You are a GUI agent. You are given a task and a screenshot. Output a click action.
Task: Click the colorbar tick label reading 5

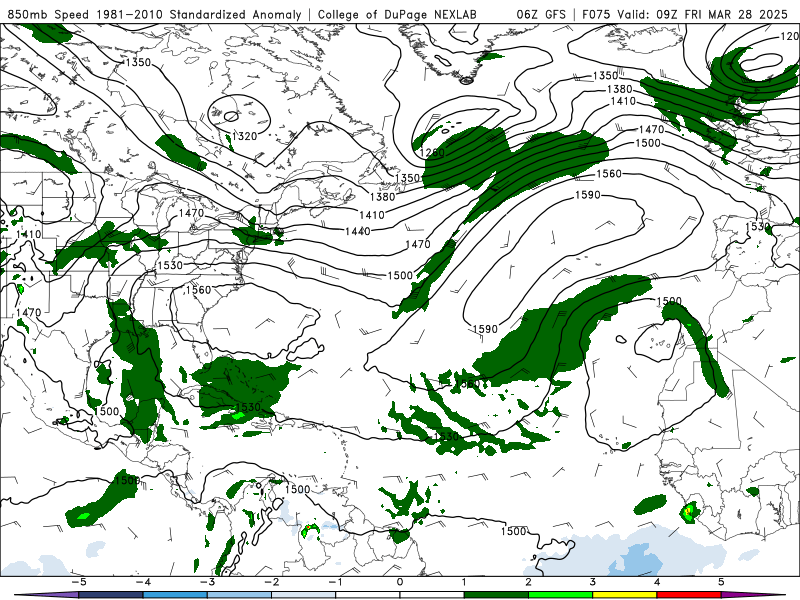tap(721, 582)
